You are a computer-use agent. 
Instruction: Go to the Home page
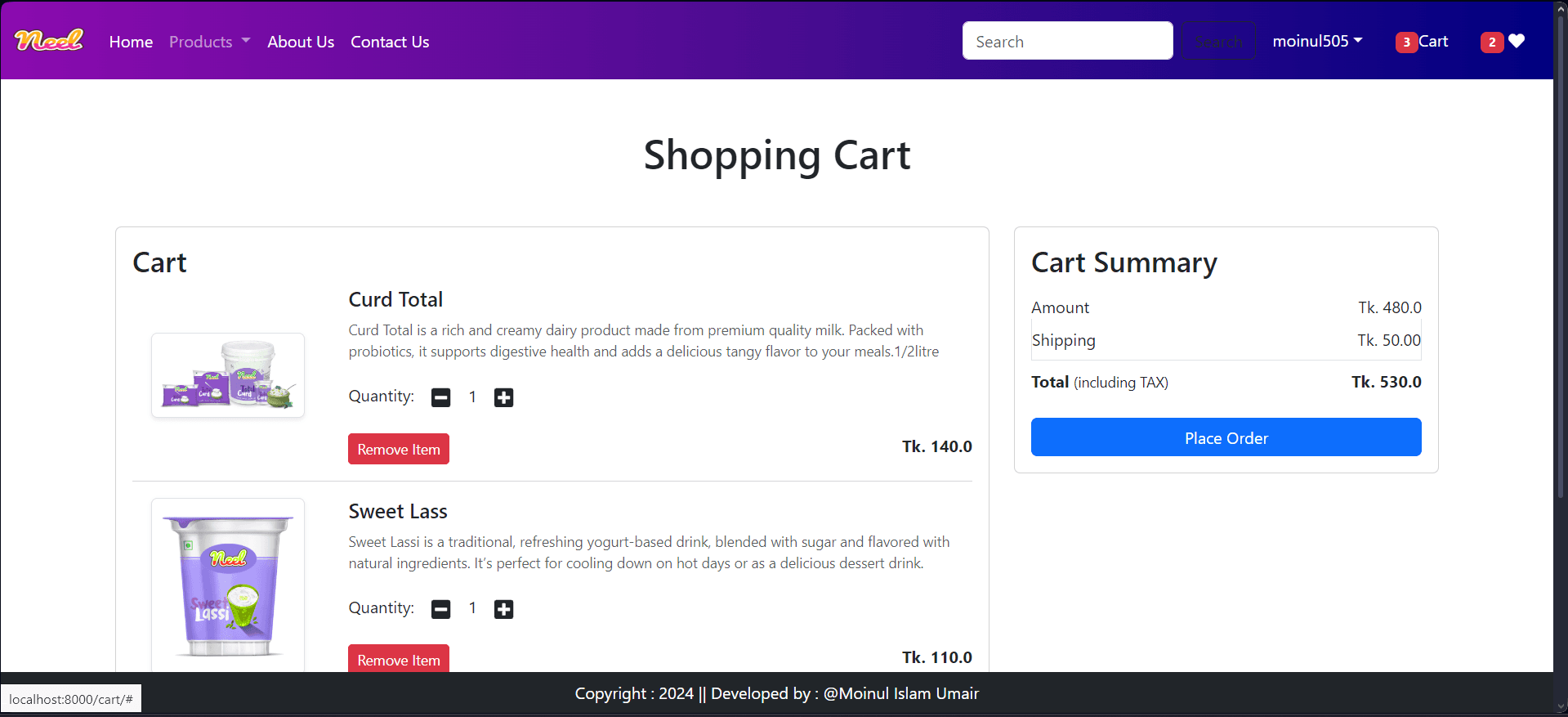point(131,42)
